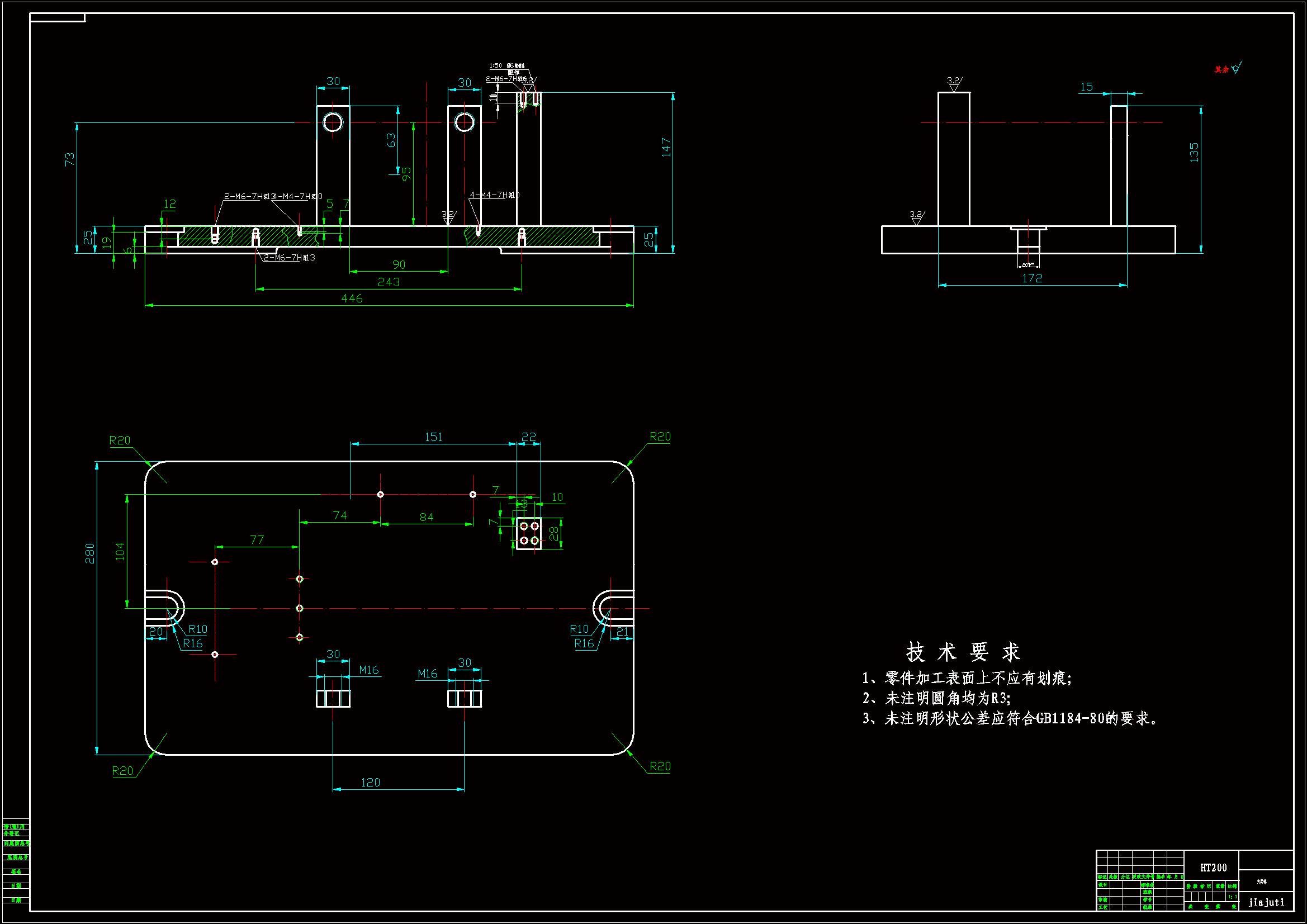Click the 147 height dimension
This screenshot has height=924, width=1307.
coord(666,148)
